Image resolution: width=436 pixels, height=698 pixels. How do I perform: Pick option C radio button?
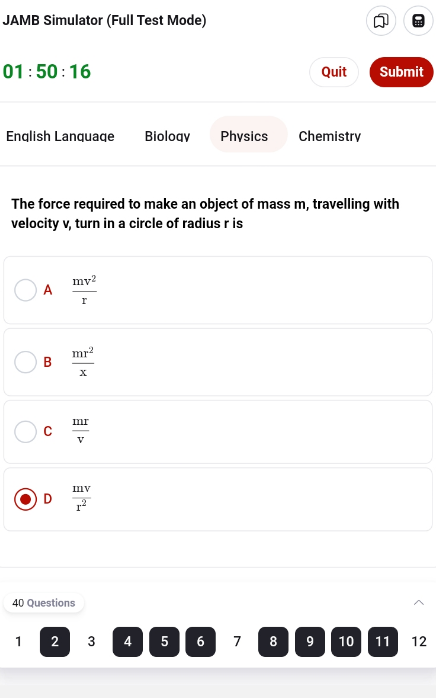[x=25, y=432]
